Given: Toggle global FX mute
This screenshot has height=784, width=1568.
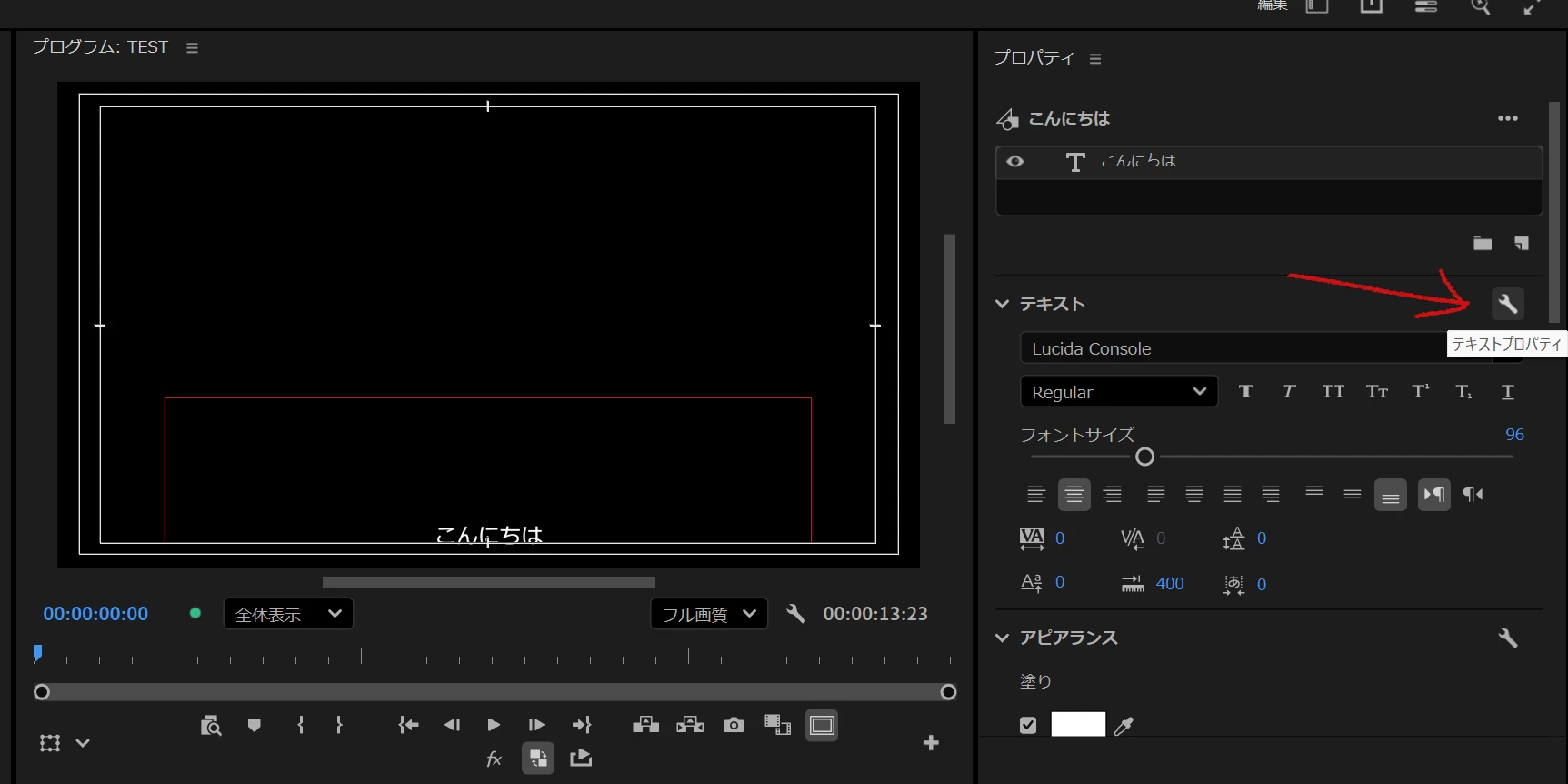Looking at the screenshot, I should click(x=494, y=759).
